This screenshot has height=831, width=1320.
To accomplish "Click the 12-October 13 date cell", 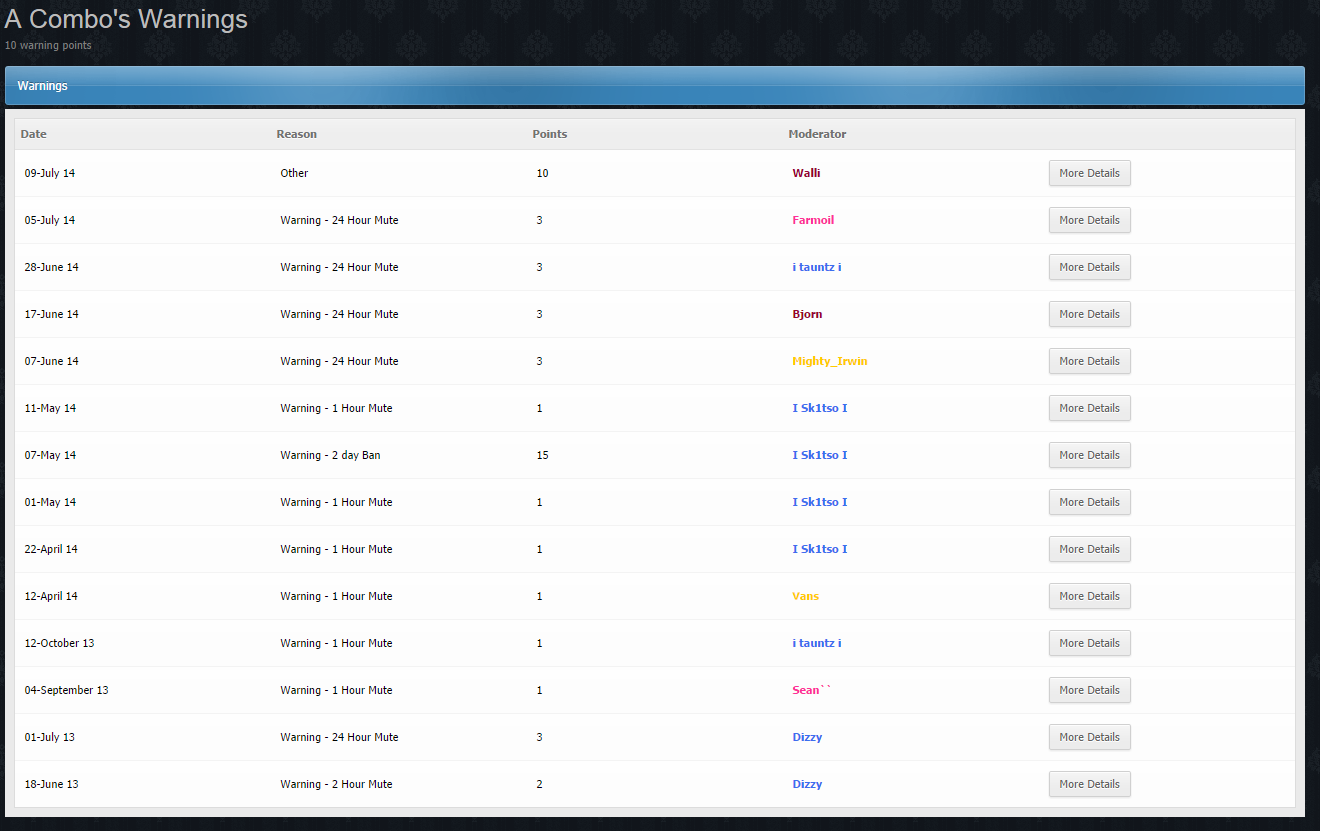I will pos(59,643).
